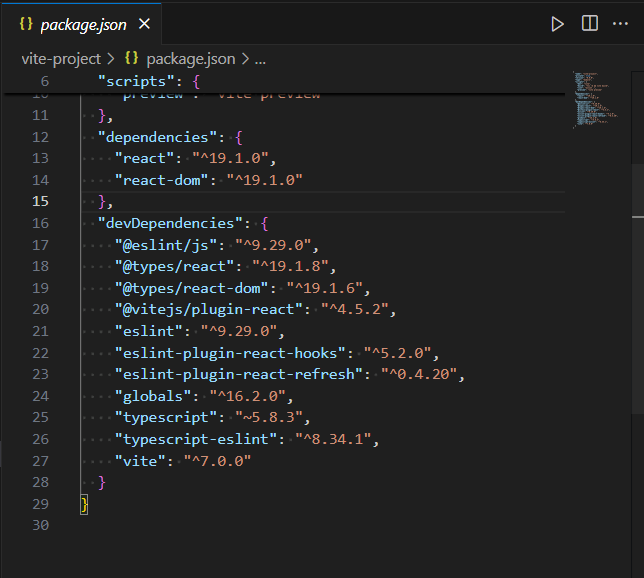Click the version value "^0.4.20"
Viewport: 644px width, 578px height.
tap(419, 374)
